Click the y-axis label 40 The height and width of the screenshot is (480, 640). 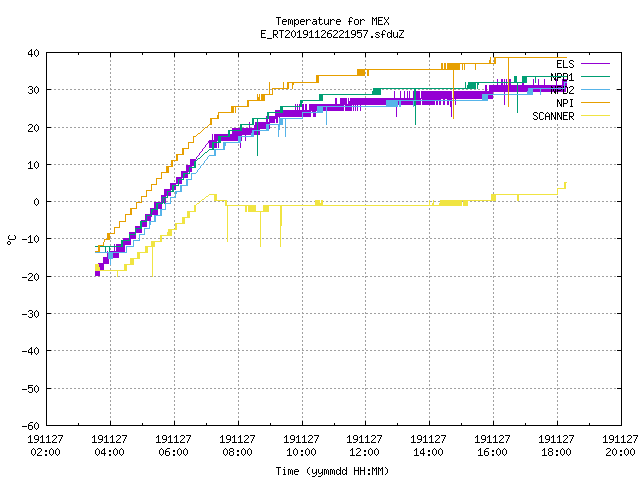click(x=33, y=53)
